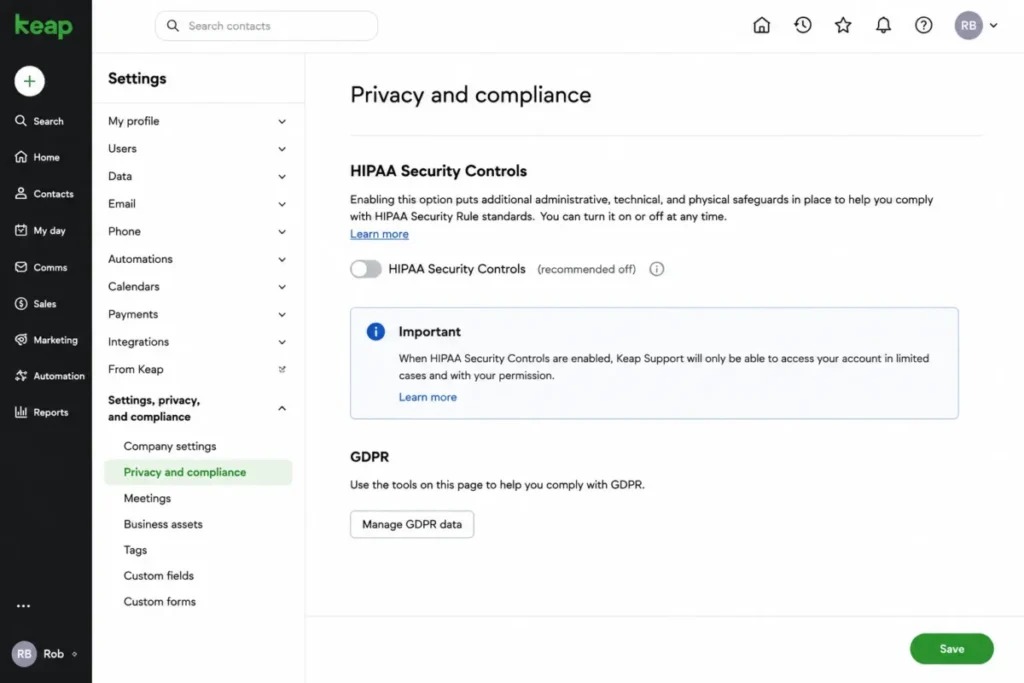Select Custom forms item
Screen dimensions: 1024x683
(x=159, y=601)
